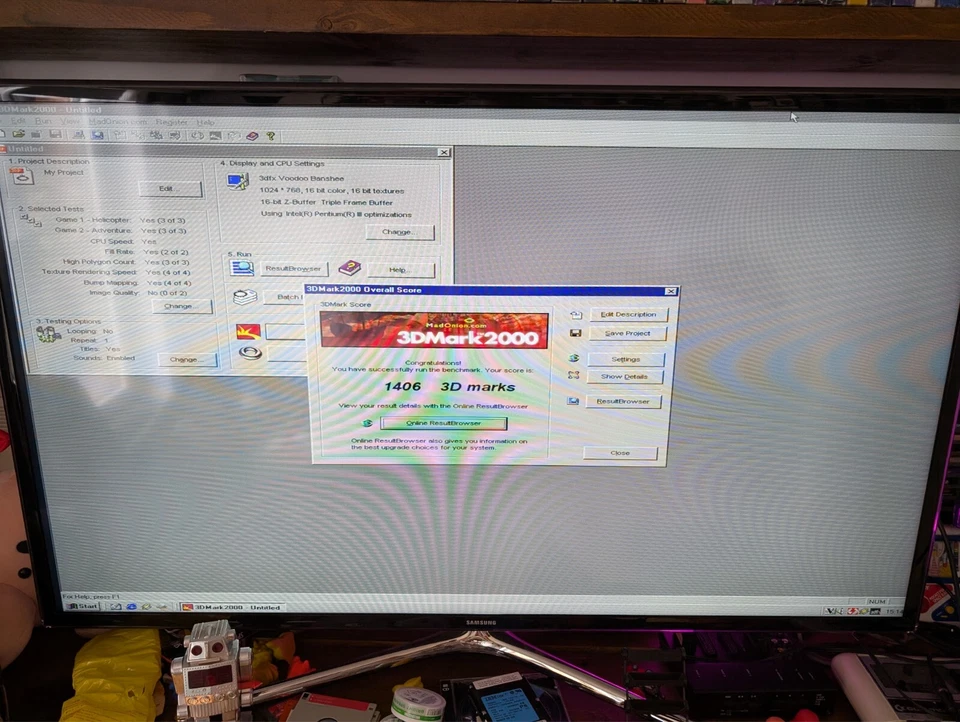
Task: Click the Save Project floppy icon in score dialog
Action: click(575, 332)
